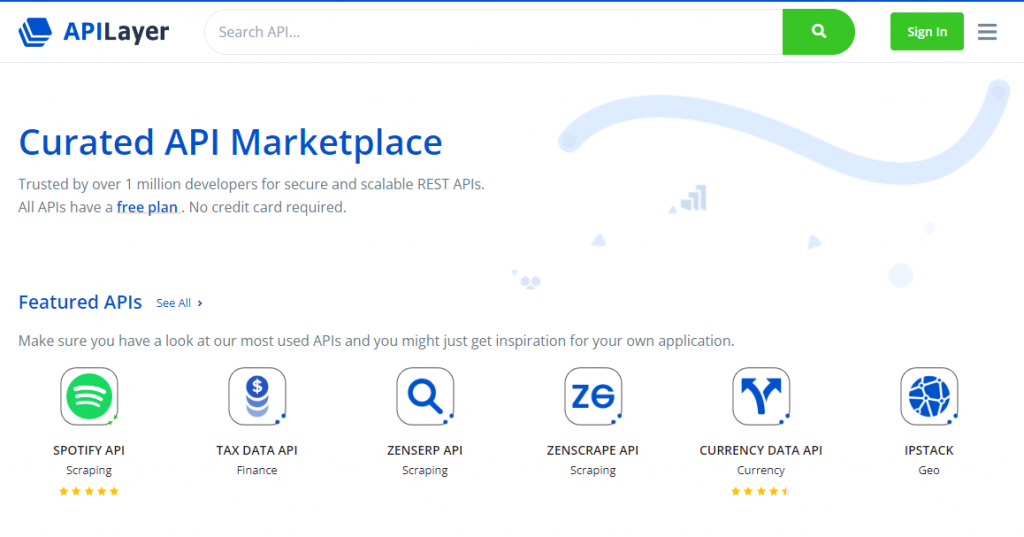
Task: Click the IPSTACK title
Action: (929, 450)
